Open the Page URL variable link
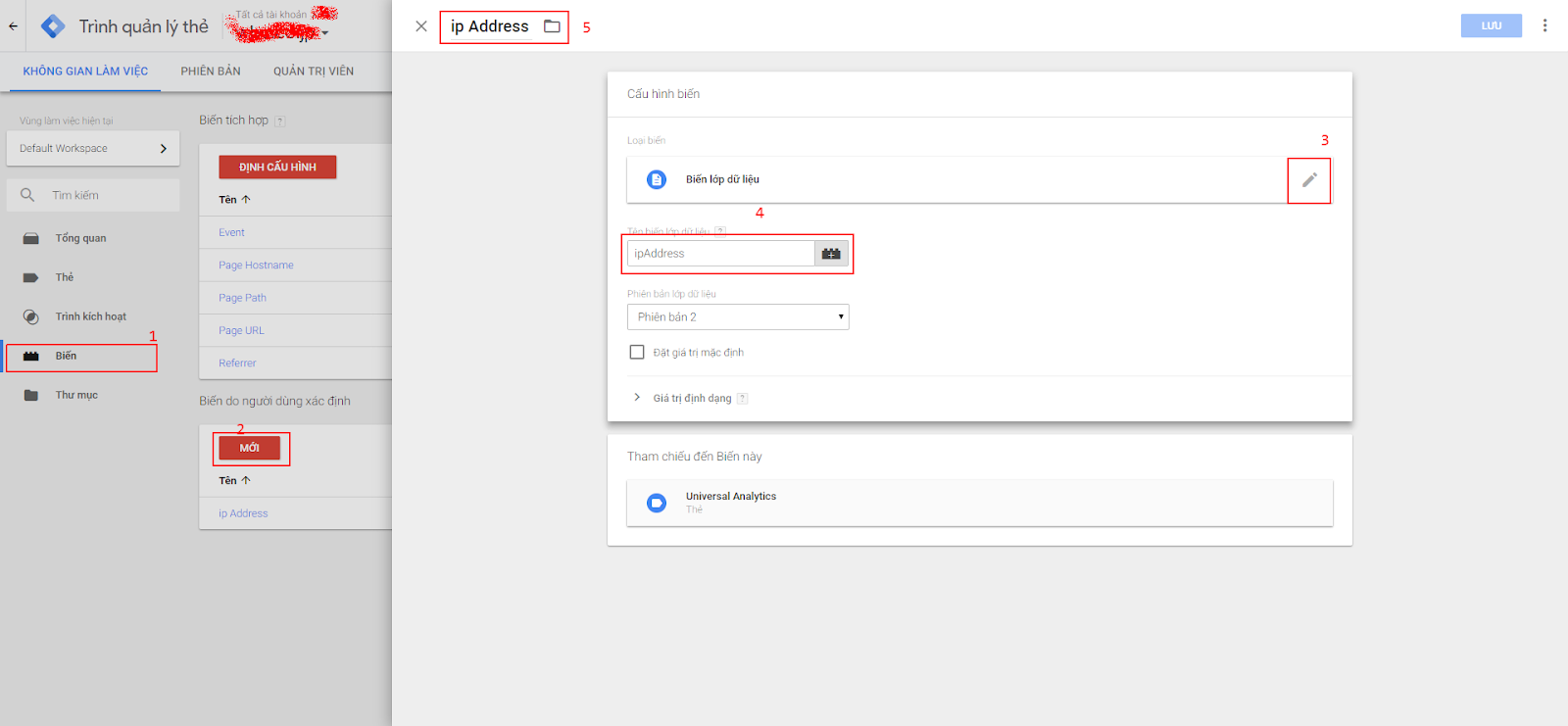This screenshot has width=1568, height=726. pos(241,331)
